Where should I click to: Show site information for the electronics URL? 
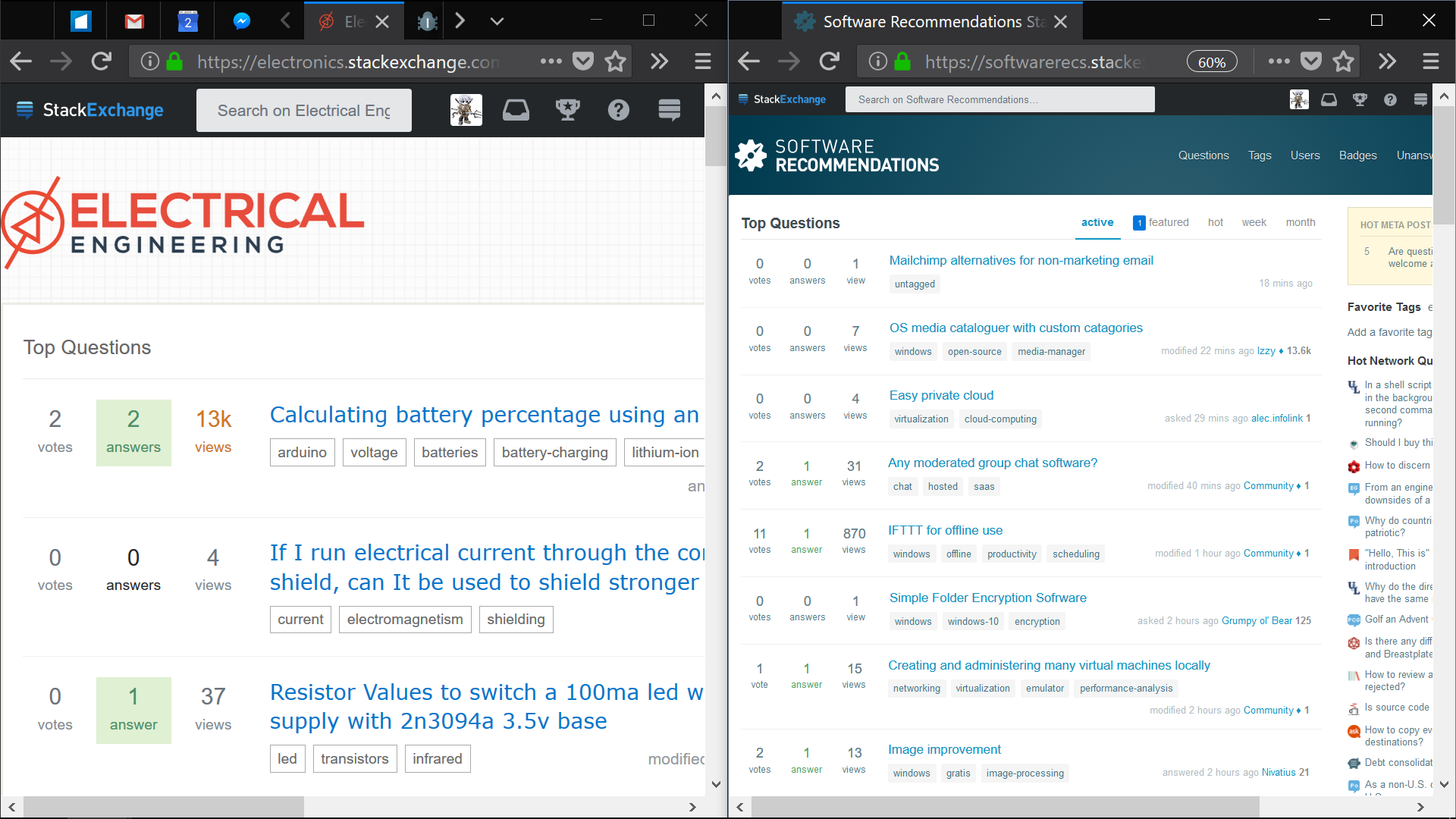150,61
